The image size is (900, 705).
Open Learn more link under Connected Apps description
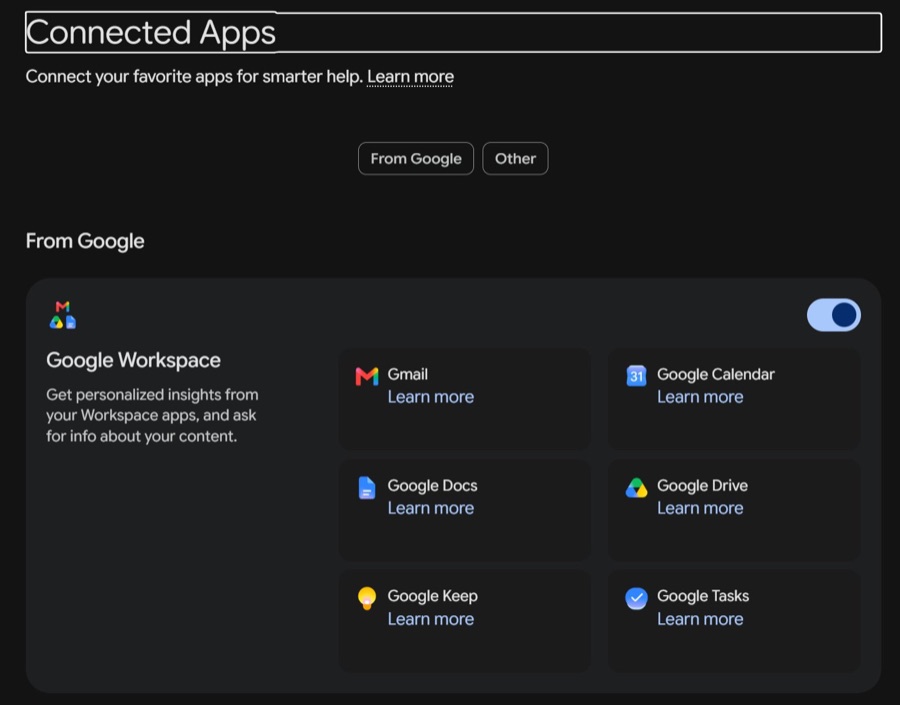[410, 76]
